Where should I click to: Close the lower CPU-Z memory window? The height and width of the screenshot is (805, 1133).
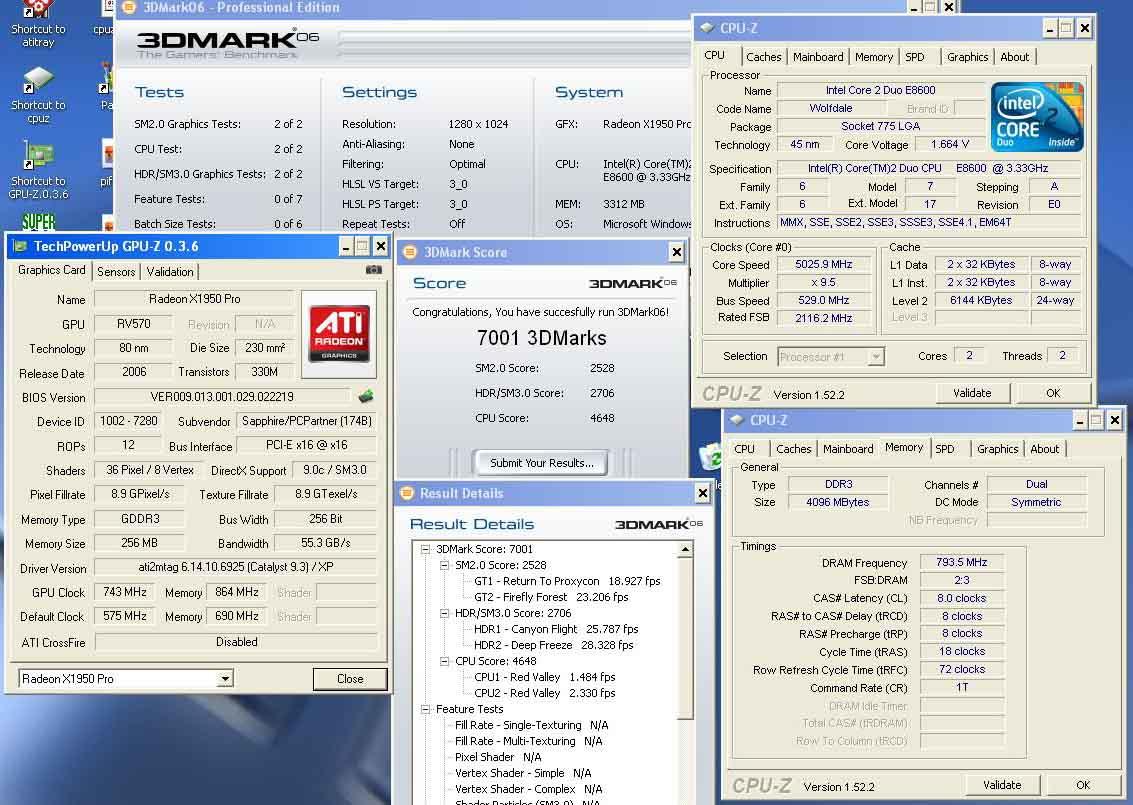pos(1114,420)
